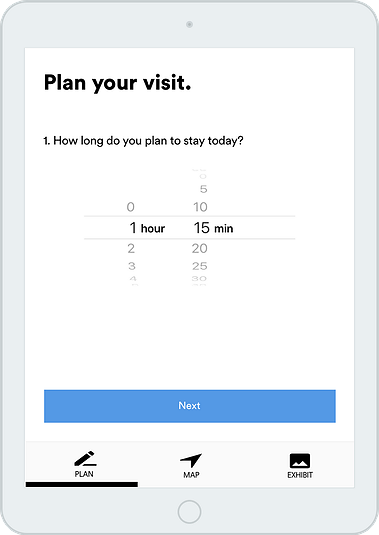Select 20 in the minutes picker
This screenshot has width=379, height=535.
(x=200, y=248)
